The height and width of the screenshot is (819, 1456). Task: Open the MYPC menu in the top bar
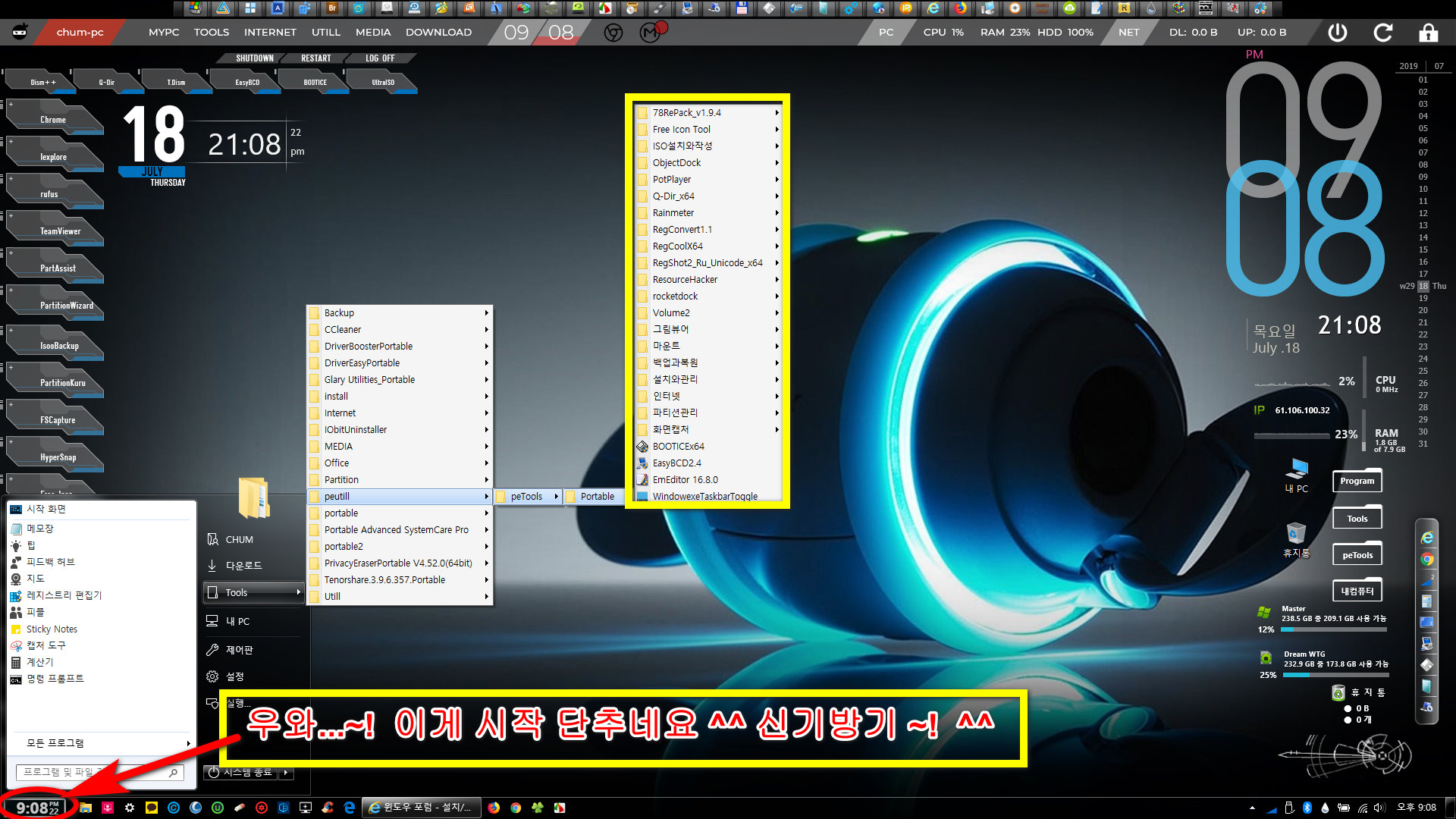click(x=164, y=33)
